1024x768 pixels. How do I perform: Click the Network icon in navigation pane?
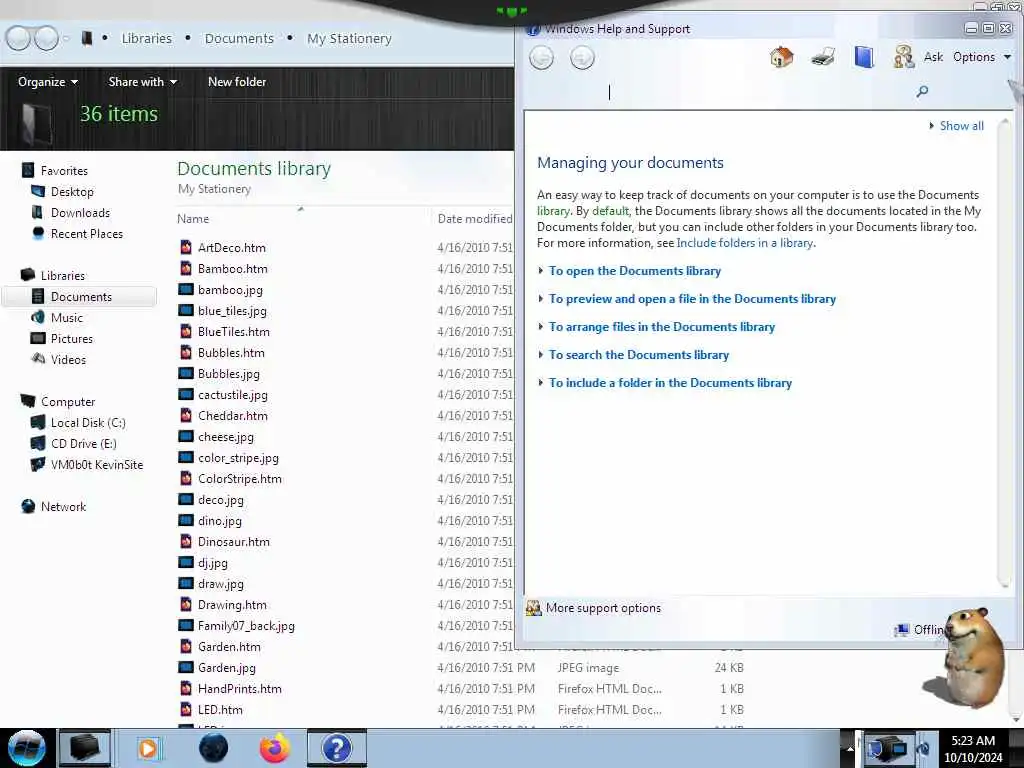(28, 506)
